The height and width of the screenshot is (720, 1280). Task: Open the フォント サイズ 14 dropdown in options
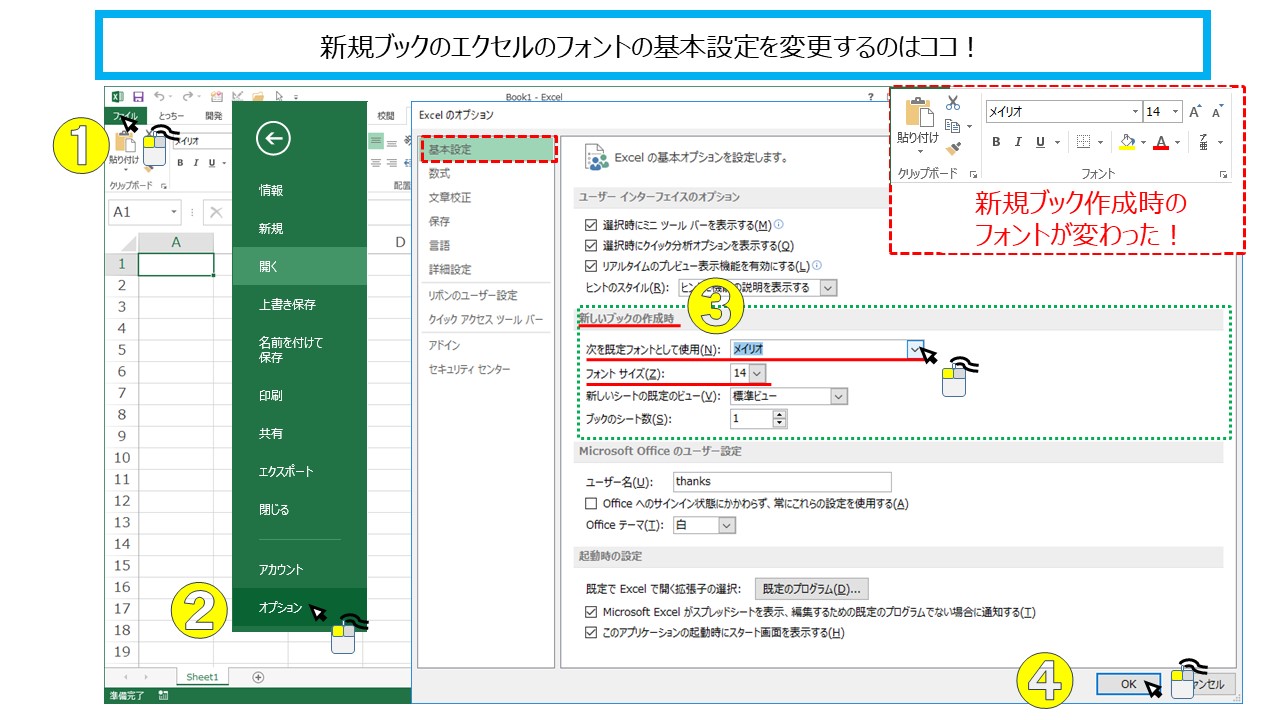[757, 373]
